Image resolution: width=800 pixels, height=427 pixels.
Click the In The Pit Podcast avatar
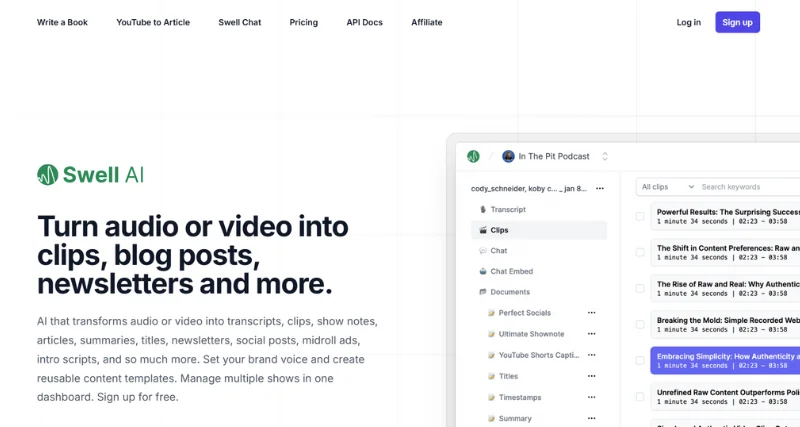508,156
